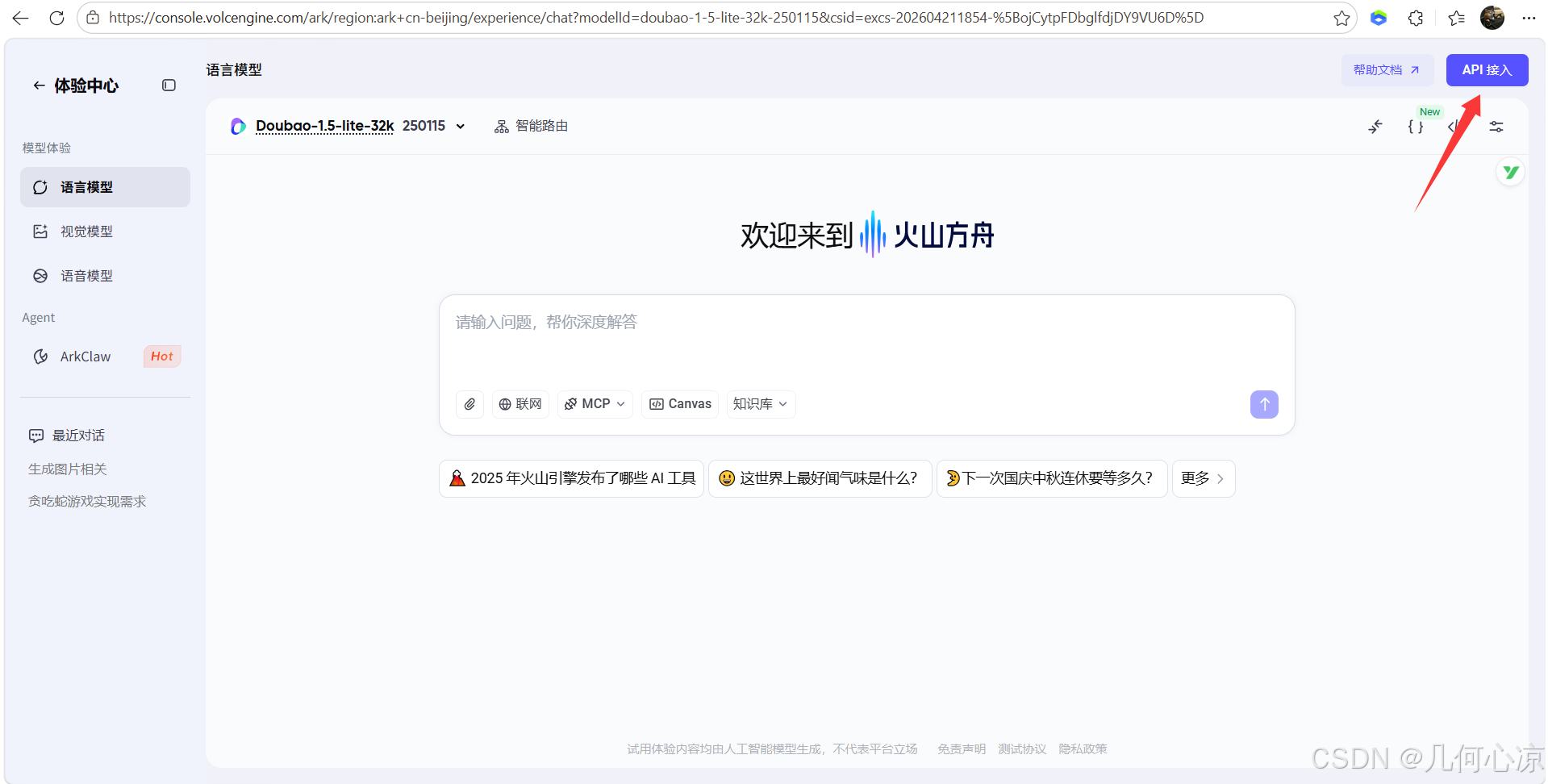Click the MCP link-chain icon
This screenshot has height=784, width=1548.
[570, 404]
